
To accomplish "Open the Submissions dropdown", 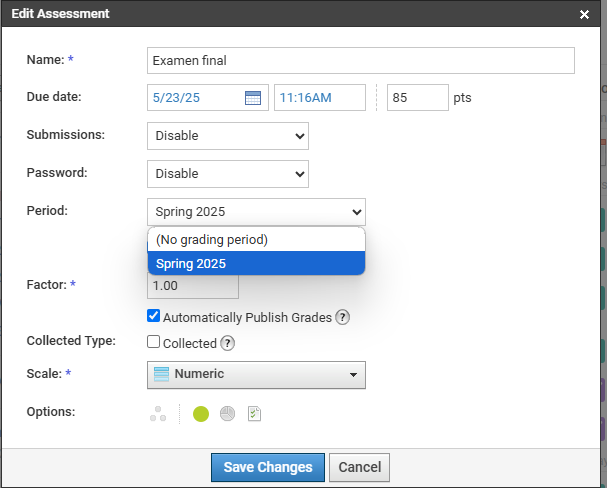I will click(228, 136).
